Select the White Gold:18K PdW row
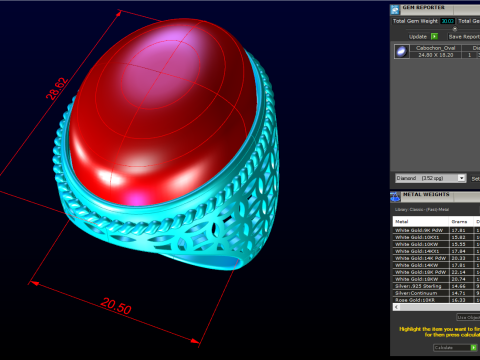480x360 pixels. (x=436, y=272)
